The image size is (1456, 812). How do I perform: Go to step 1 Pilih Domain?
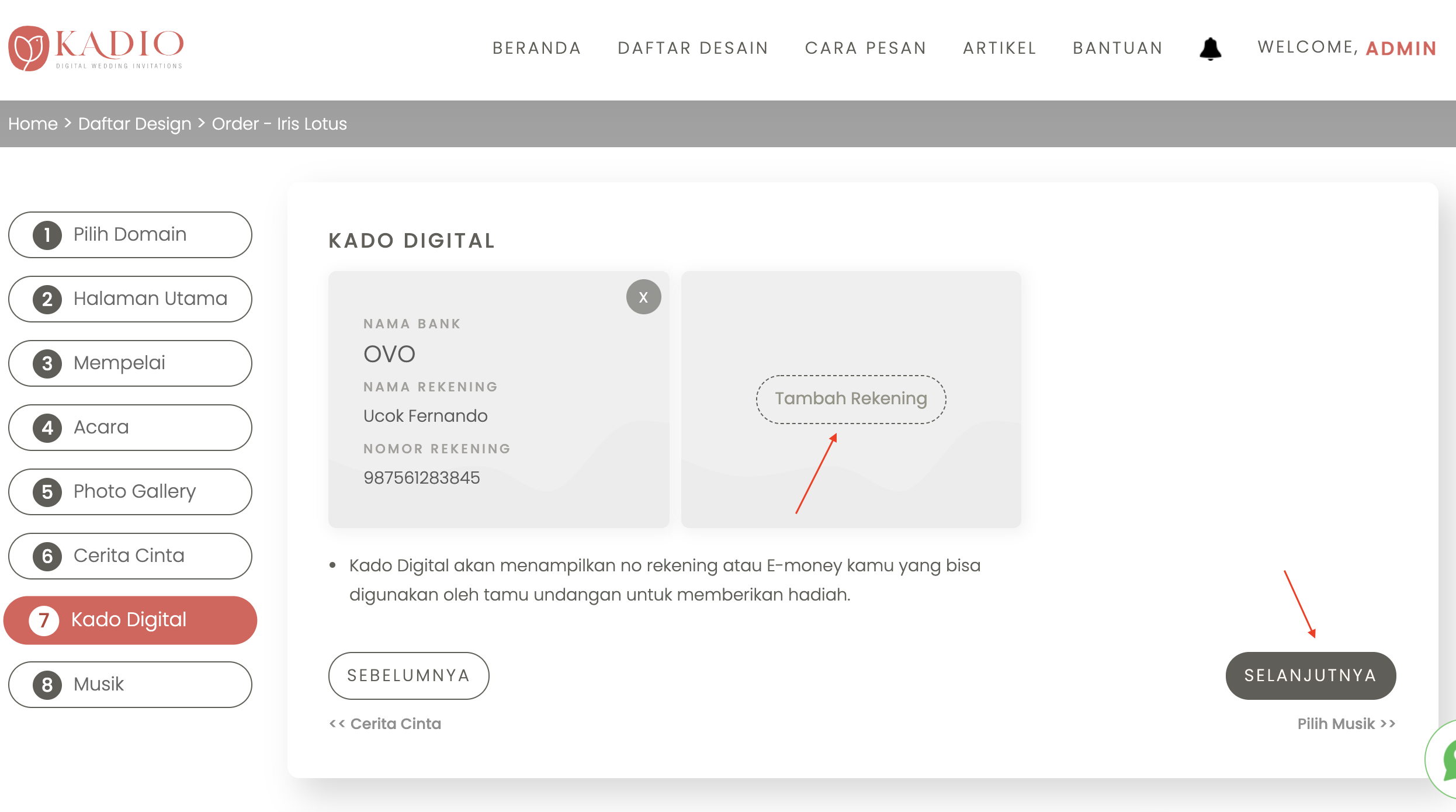point(130,235)
